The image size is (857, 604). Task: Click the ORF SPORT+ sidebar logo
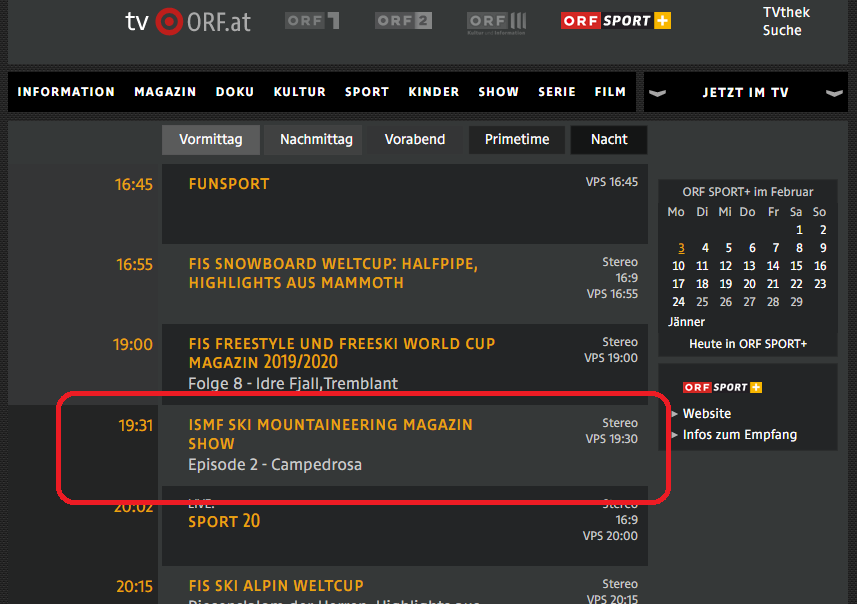point(722,388)
